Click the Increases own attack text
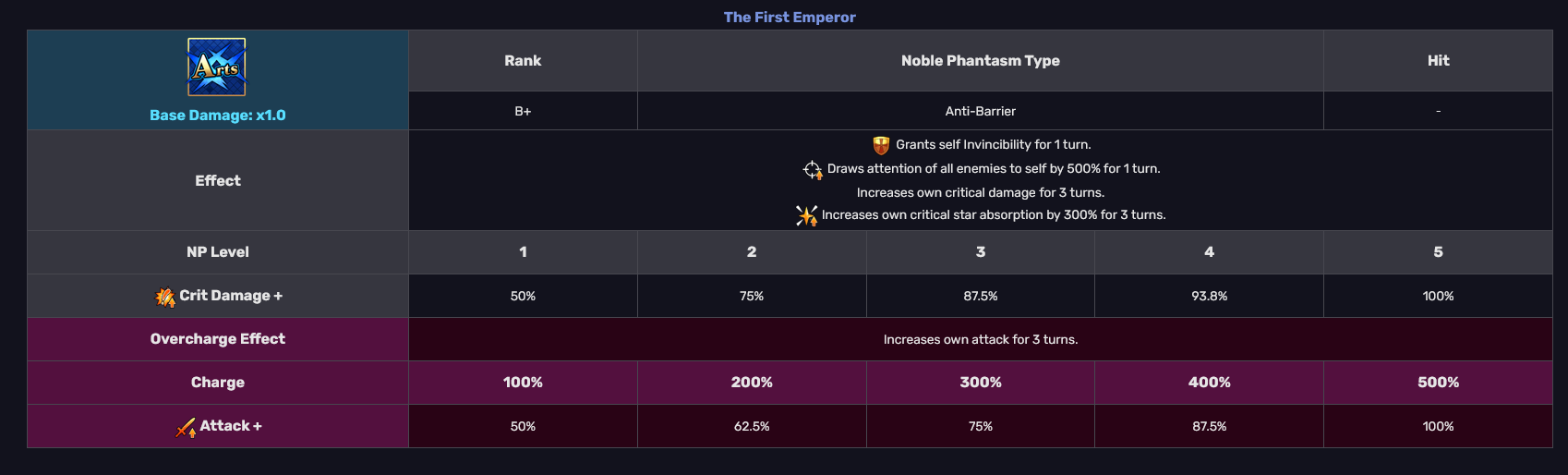 980,340
